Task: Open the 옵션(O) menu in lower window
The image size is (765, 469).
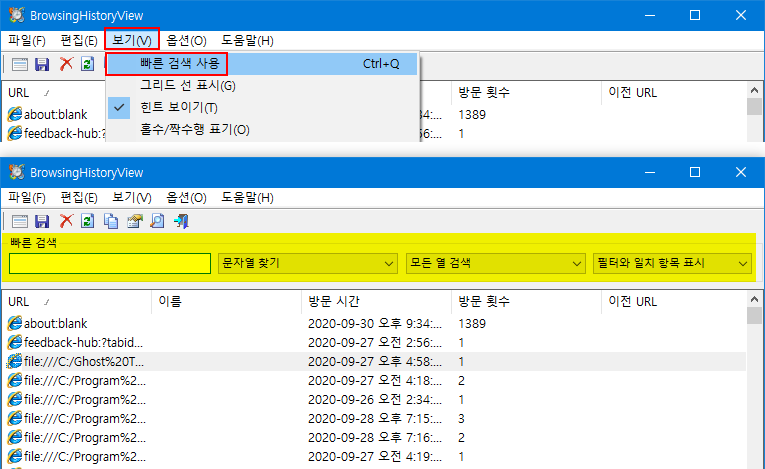Action: tap(186, 198)
